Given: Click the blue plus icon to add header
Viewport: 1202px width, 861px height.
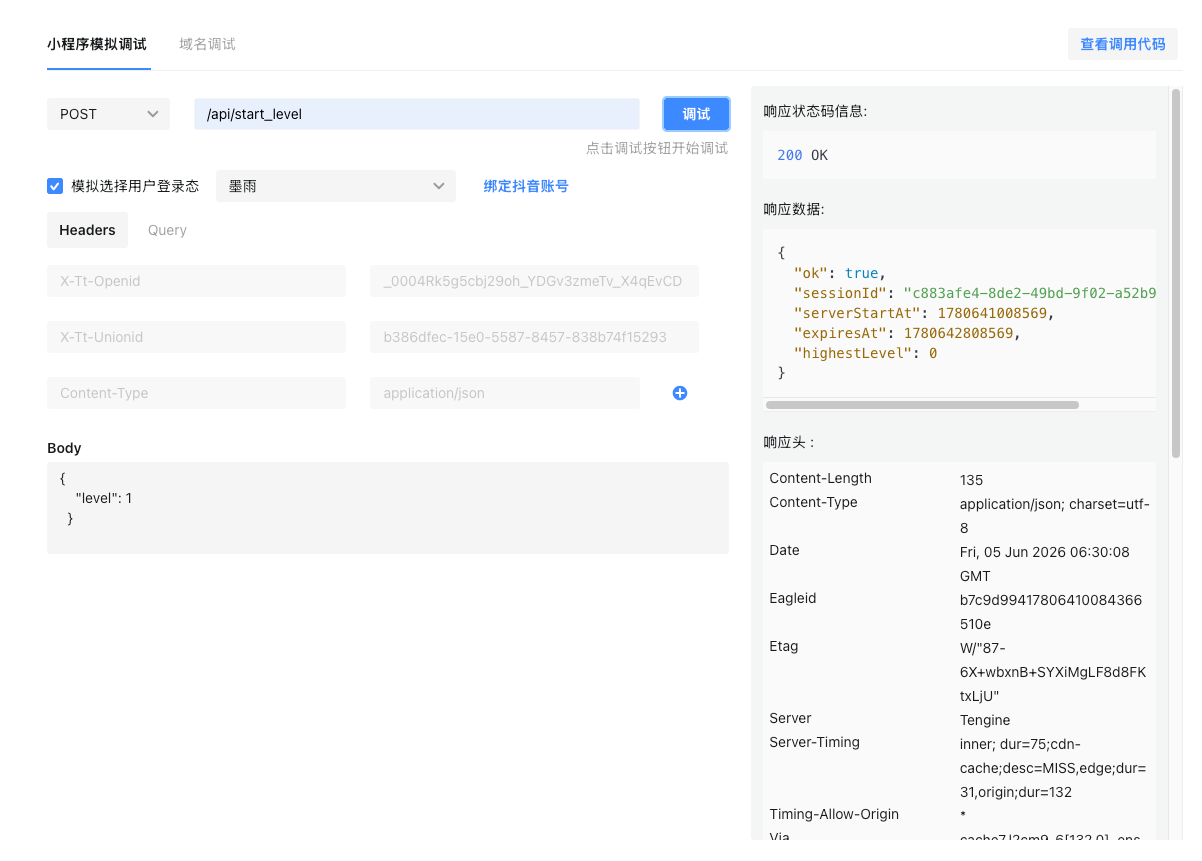Looking at the screenshot, I should pos(680,393).
